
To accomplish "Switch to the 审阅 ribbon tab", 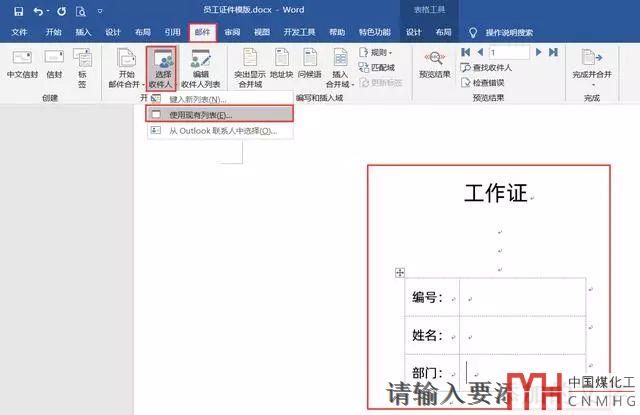I will tap(232, 32).
